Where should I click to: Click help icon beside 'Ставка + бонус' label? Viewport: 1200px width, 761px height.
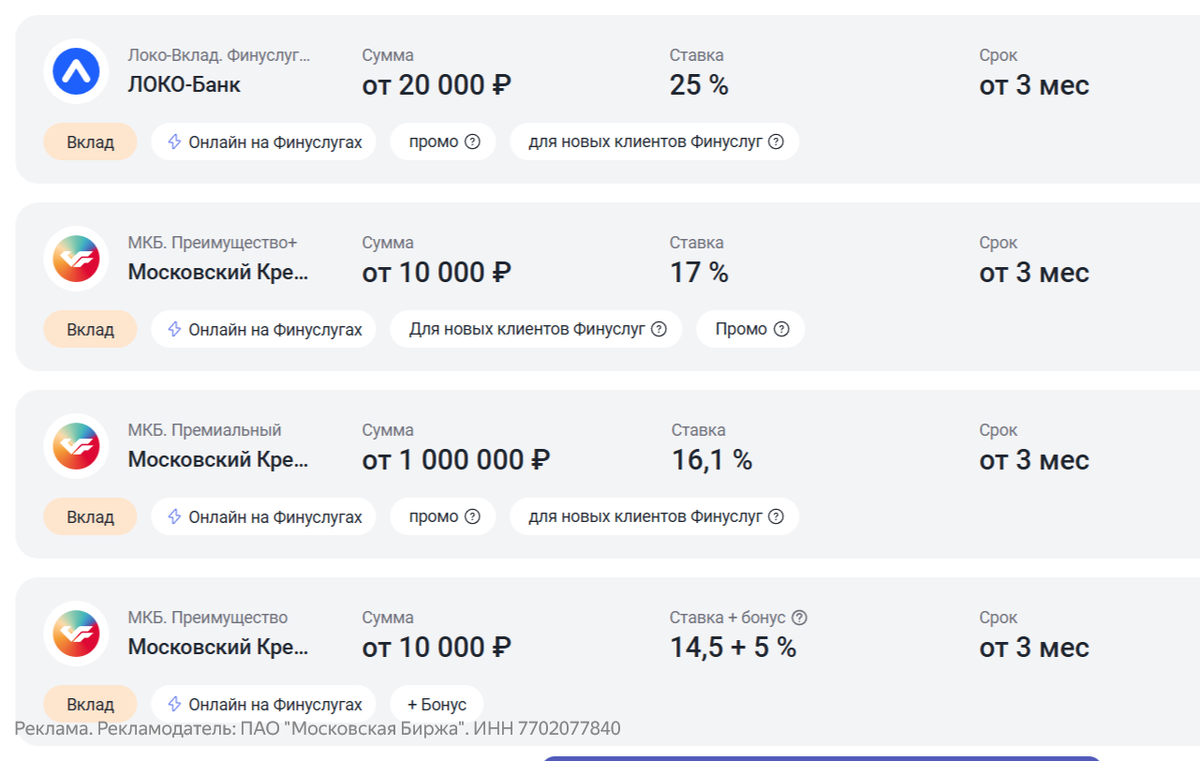coord(799,618)
